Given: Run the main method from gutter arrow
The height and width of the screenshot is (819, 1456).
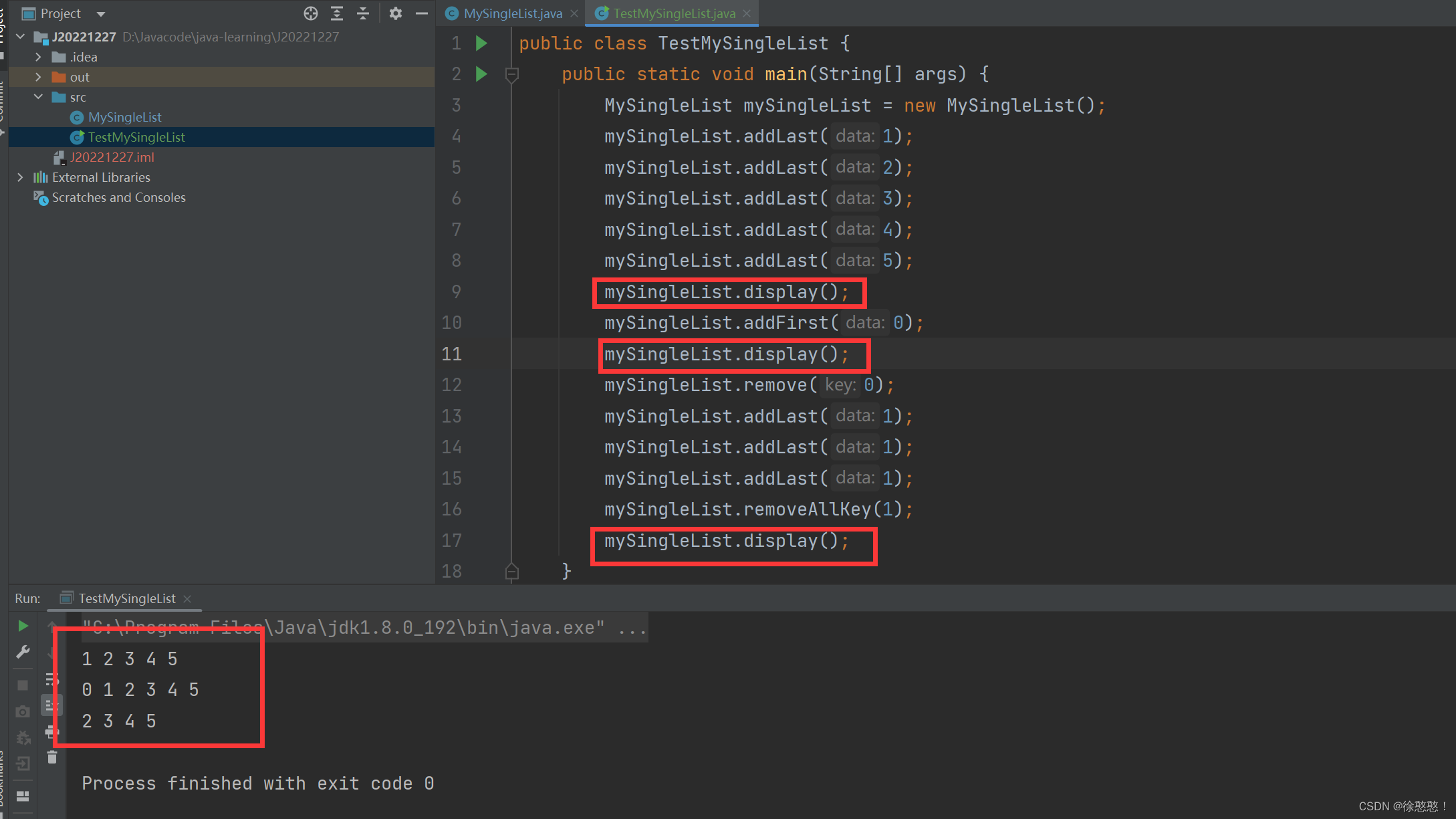Looking at the screenshot, I should (481, 74).
